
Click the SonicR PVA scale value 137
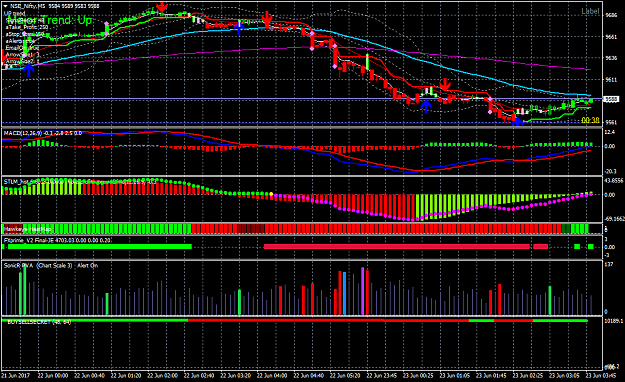pos(609,264)
